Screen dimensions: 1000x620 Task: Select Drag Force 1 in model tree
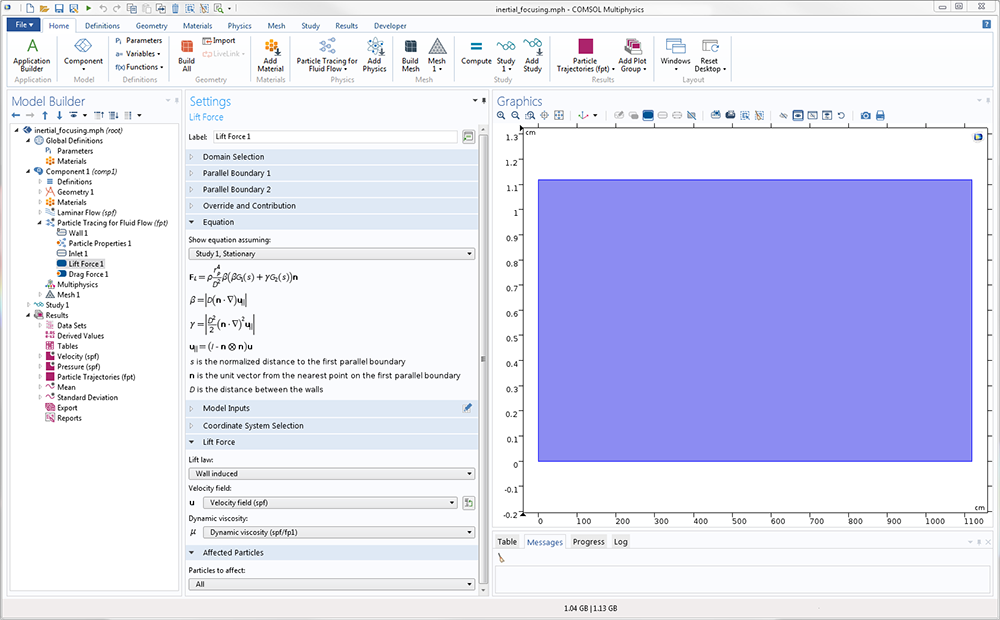pos(88,274)
